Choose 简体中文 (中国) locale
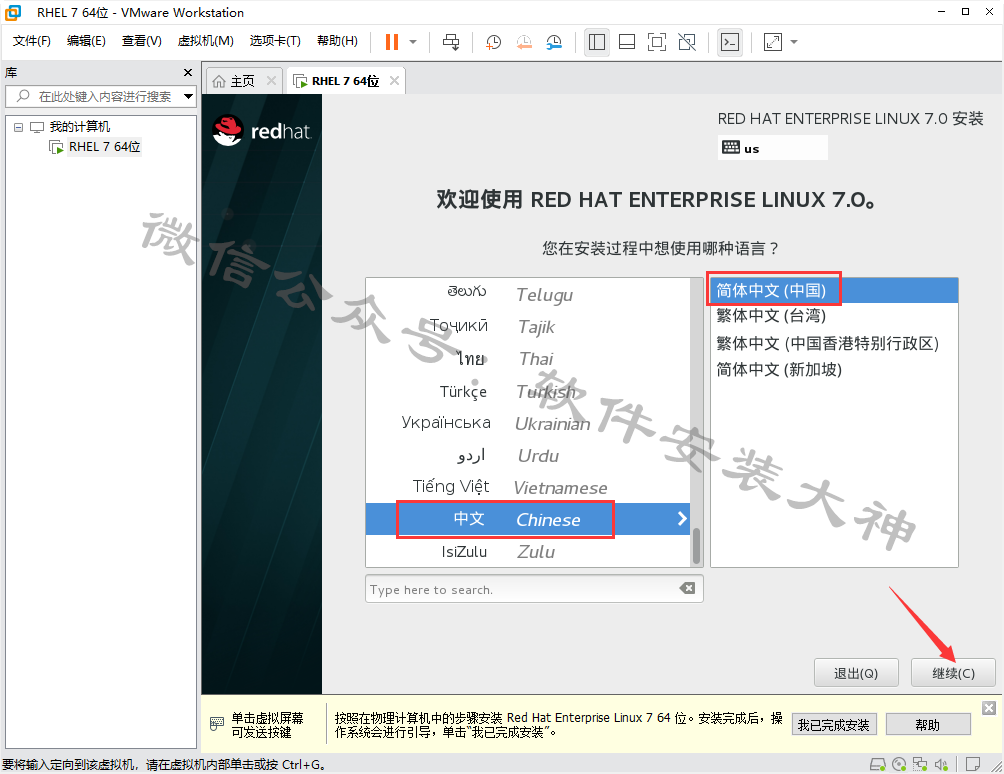The height and width of the screenshot is (774, 1004). click(x=834, y=291)
